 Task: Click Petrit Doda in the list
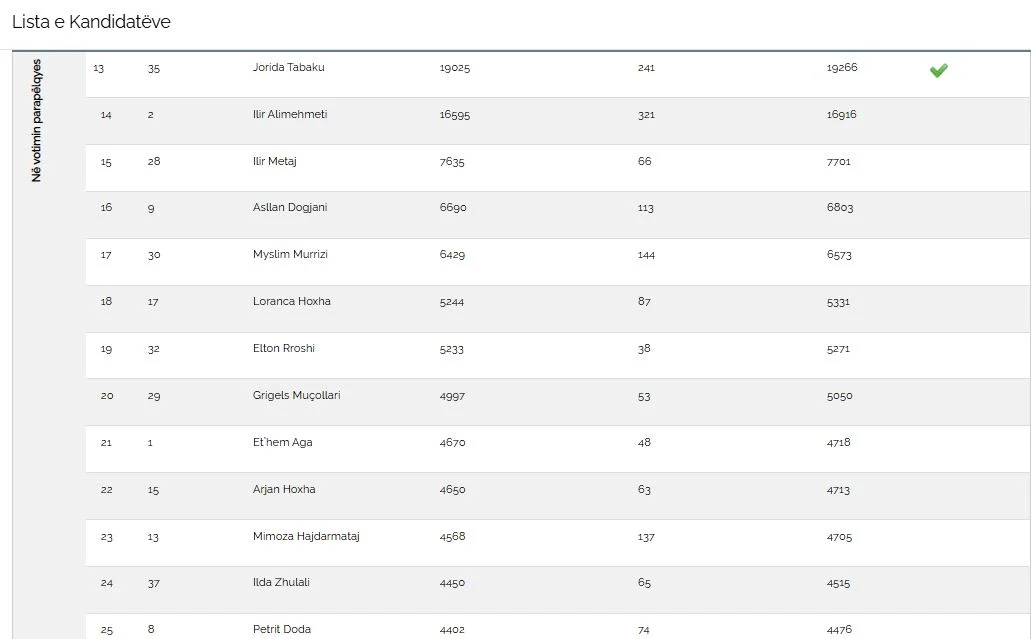[282, 630]
